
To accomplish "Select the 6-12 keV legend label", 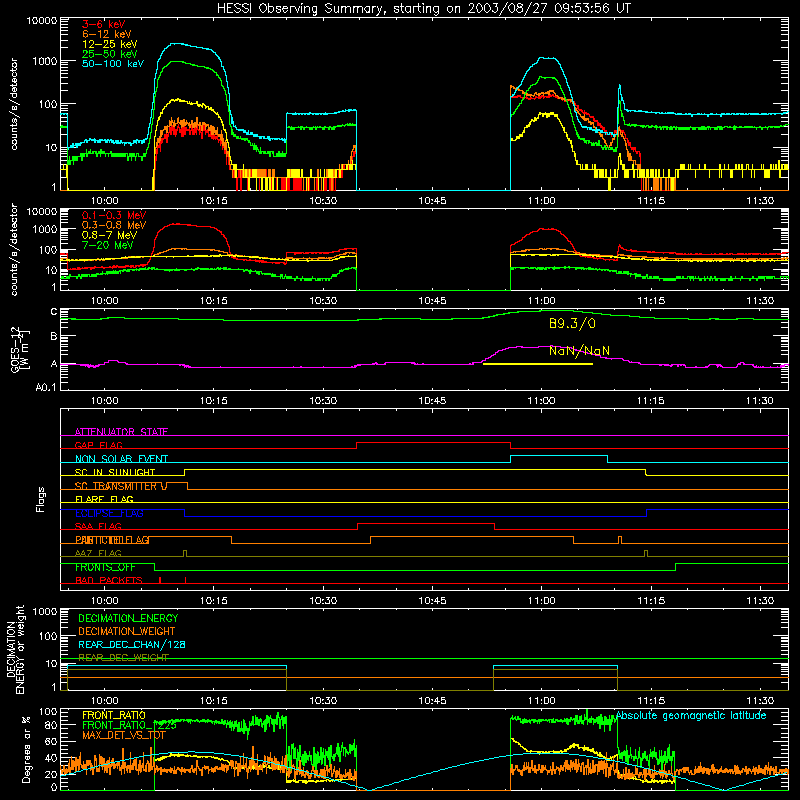I will [x=107, y=34].
